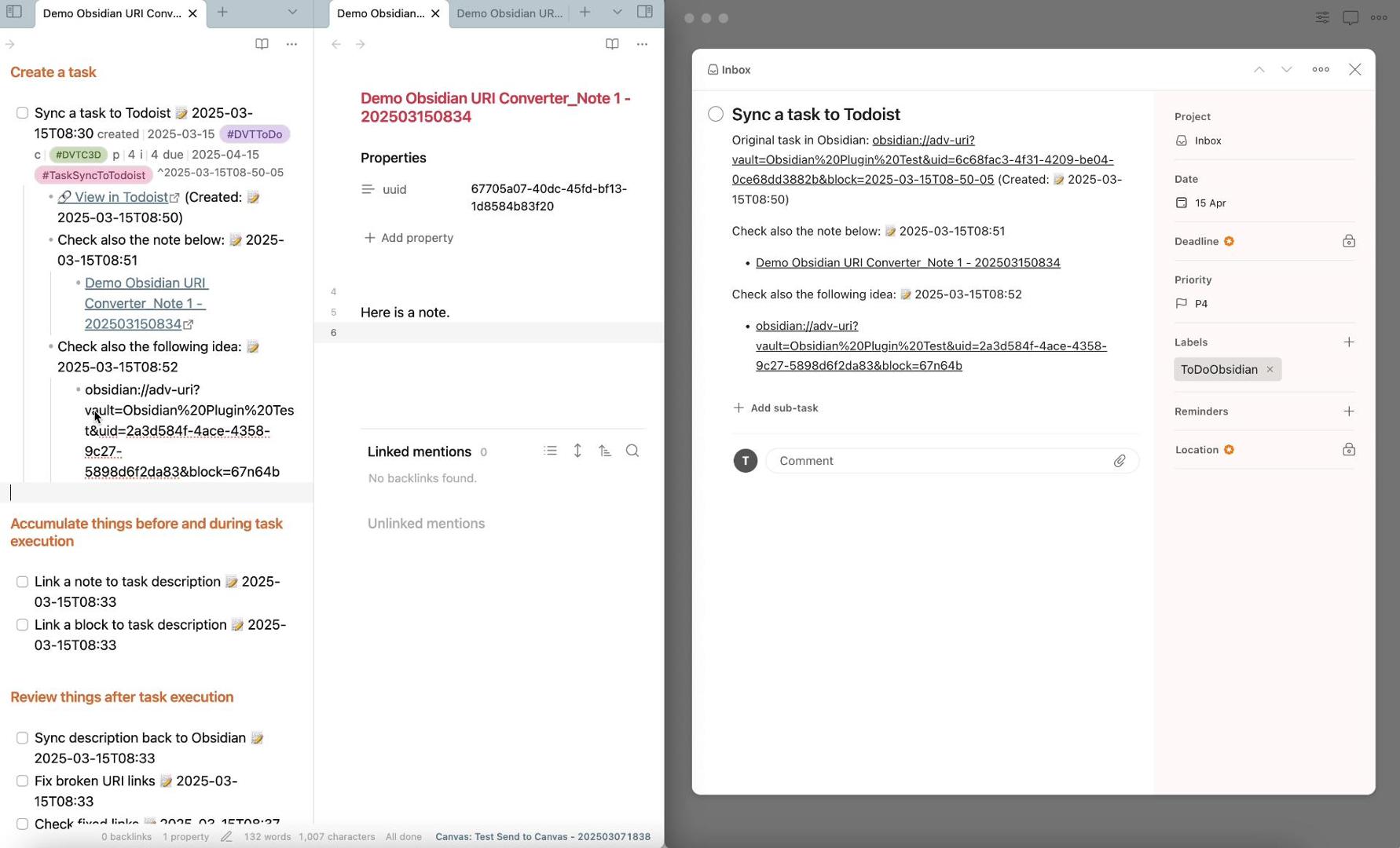This screenshot has height=848, width=1400.
Task: Expand the Unlinked mentions section
Action: tap(427, 524)
